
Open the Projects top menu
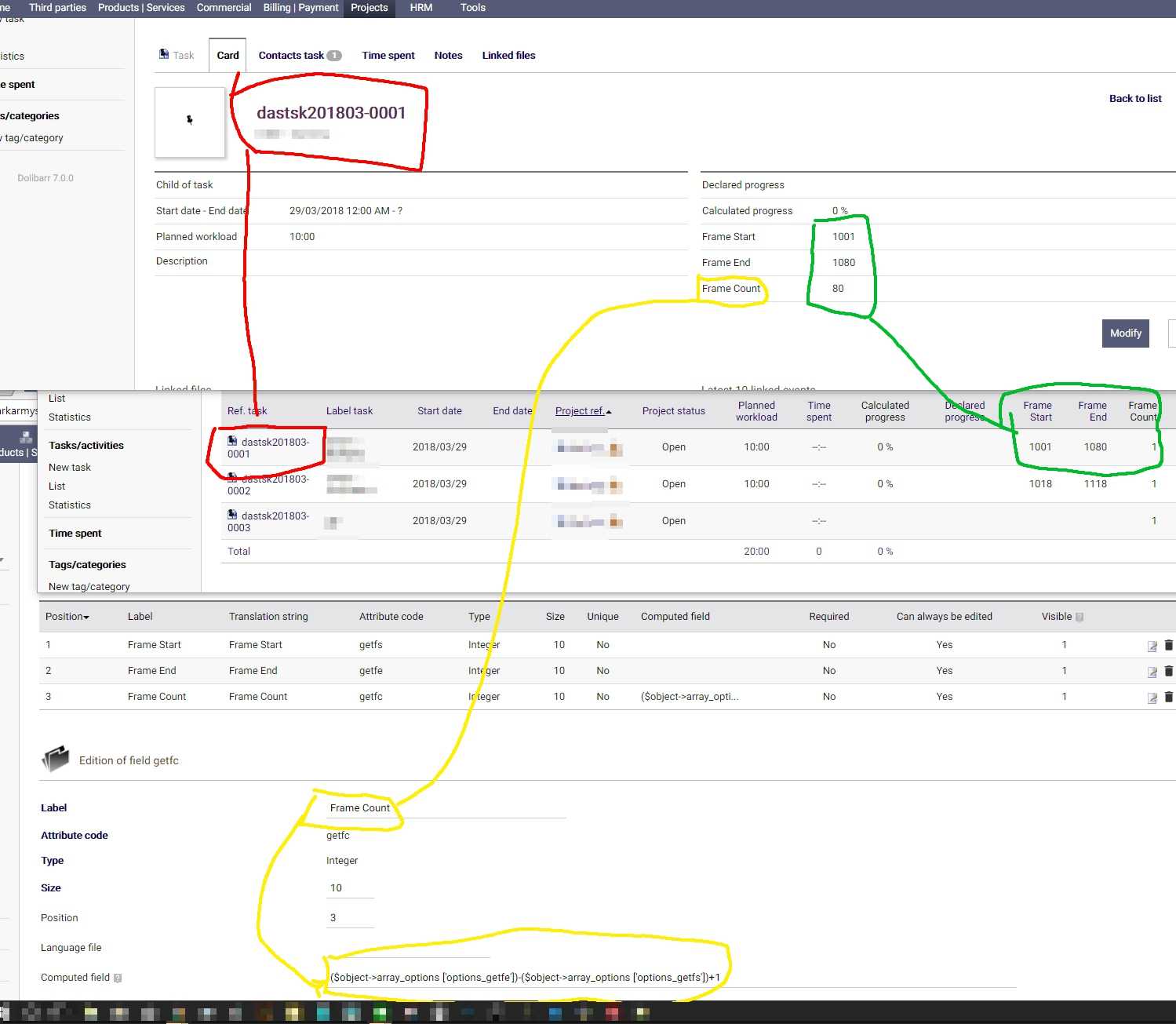tap(369, 8)
